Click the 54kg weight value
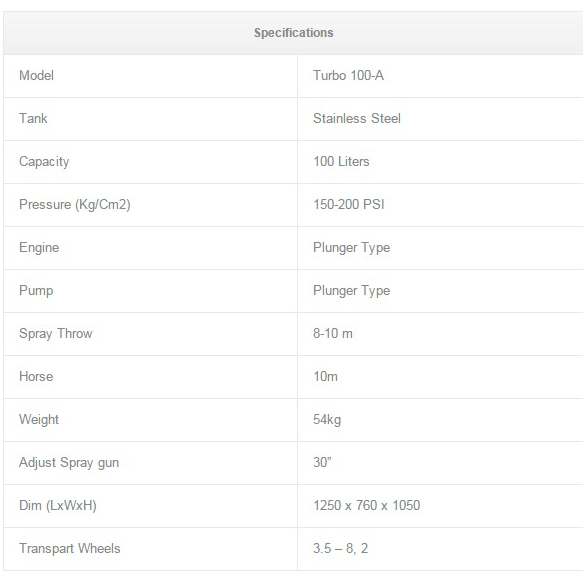Screen dimensions: 583x579 tap(327, 420)
